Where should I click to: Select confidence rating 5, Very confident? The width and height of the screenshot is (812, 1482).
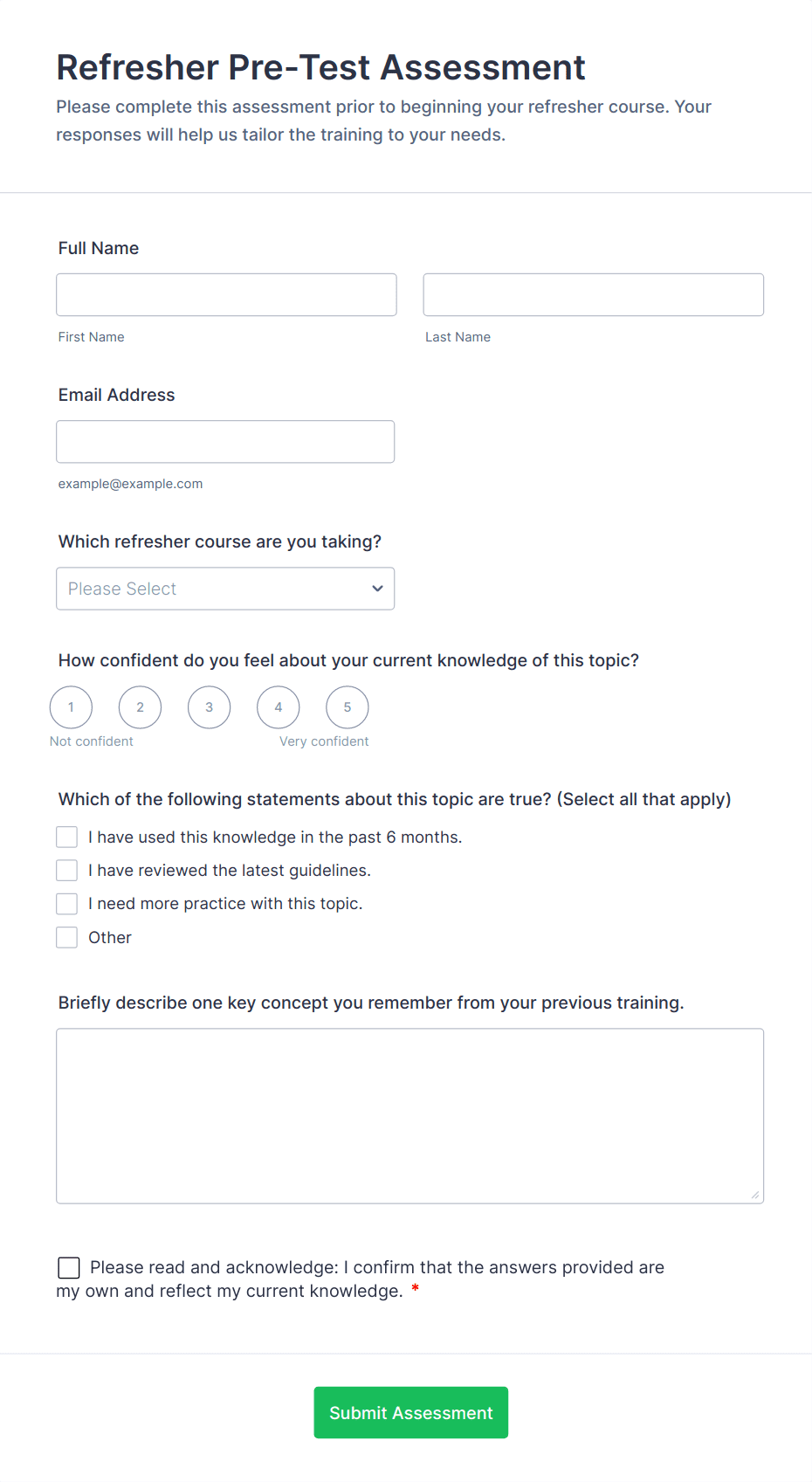(x=347, y=707)
